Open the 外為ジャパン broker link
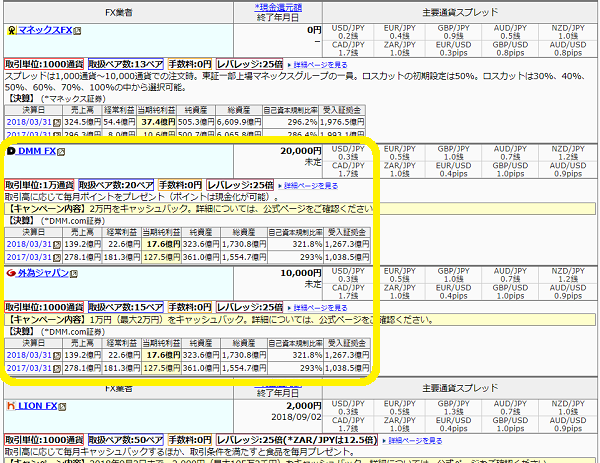The height and width of the screenshot is (463, 600). 43,273
